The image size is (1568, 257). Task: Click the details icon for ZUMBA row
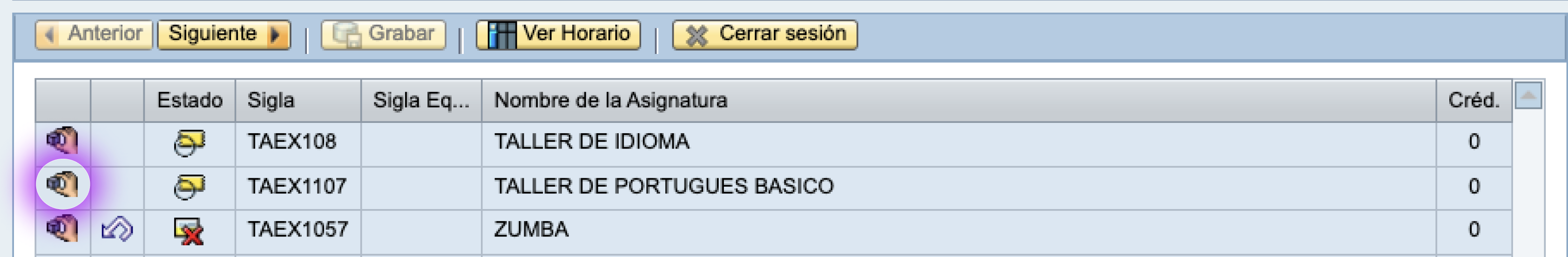(x=63, y=229)
